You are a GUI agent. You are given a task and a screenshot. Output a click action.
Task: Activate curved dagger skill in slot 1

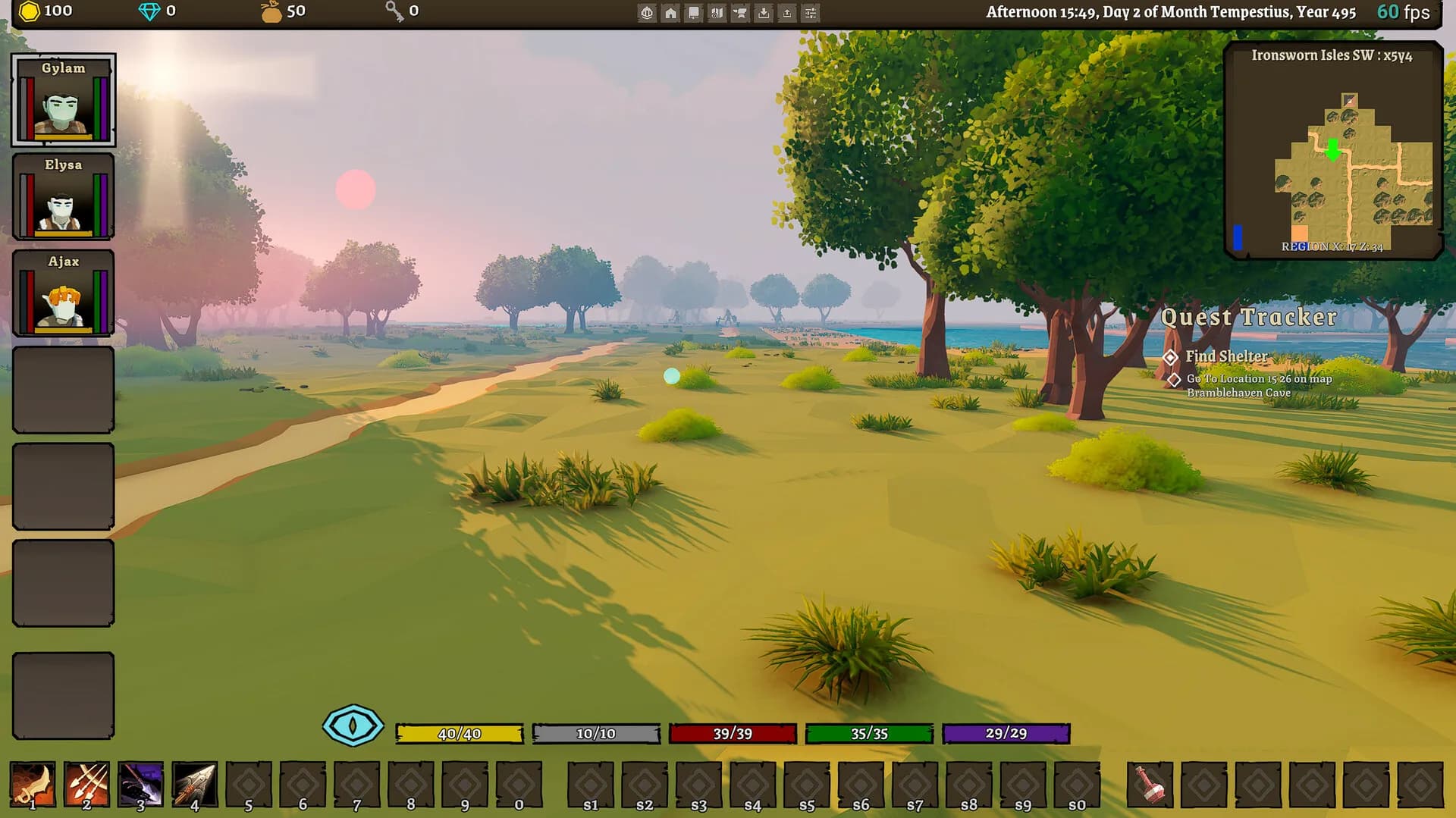tap(33, 785)
